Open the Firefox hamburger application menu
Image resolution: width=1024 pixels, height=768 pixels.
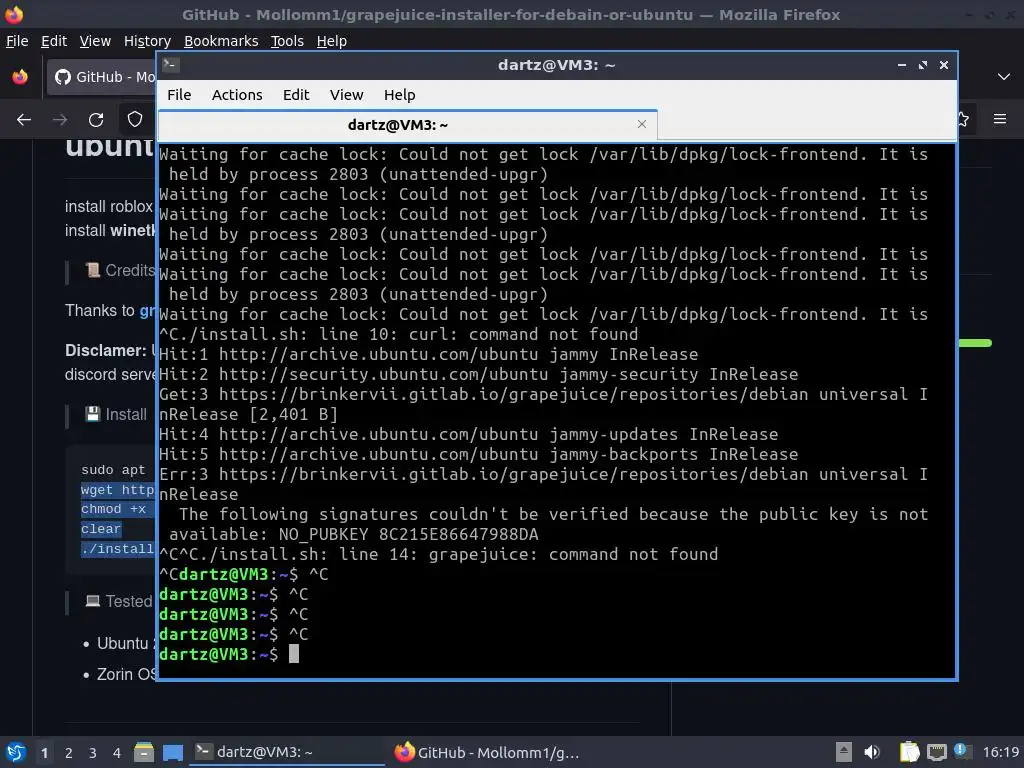point(1000,119)
